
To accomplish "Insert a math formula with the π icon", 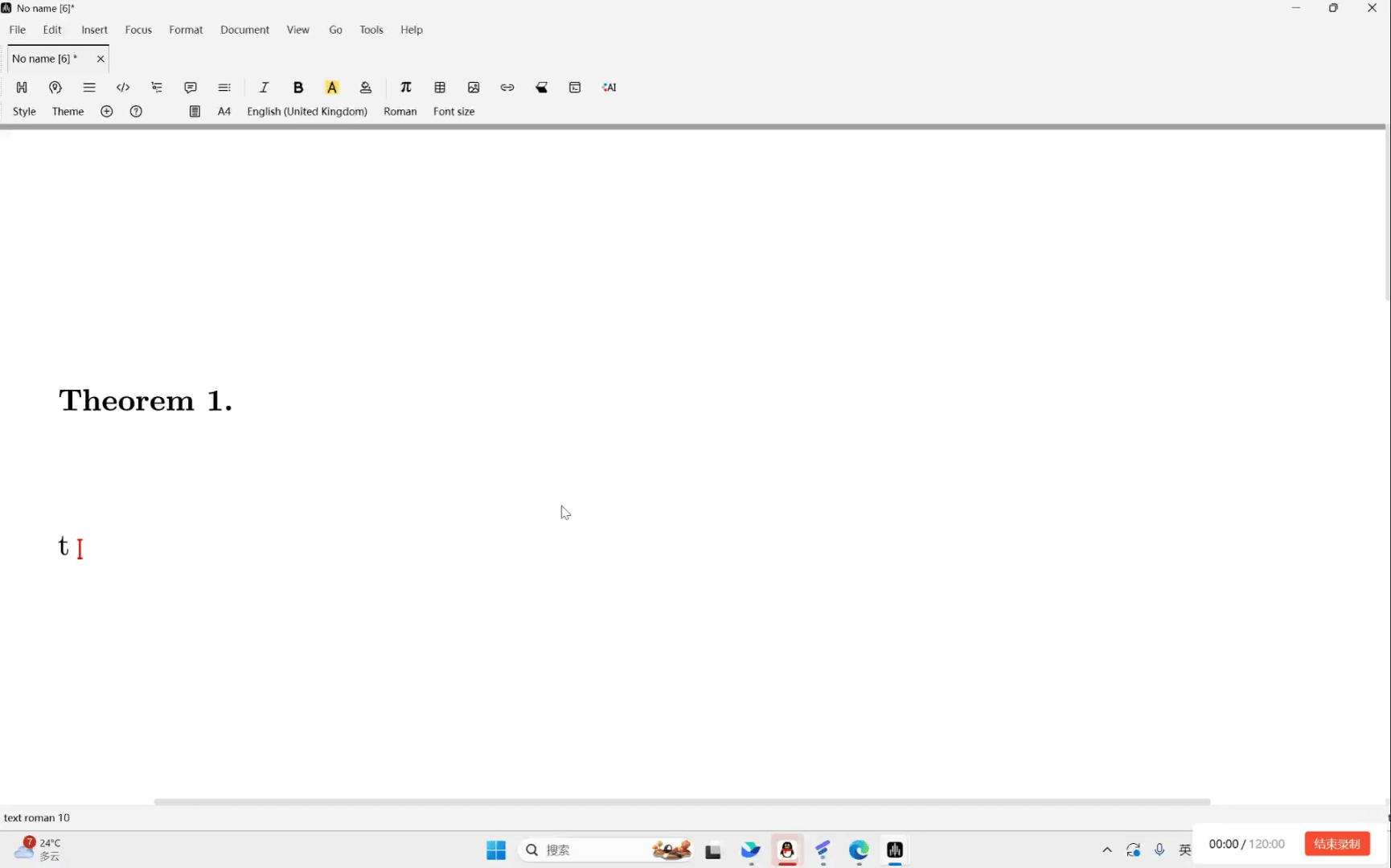I will 406,87.
